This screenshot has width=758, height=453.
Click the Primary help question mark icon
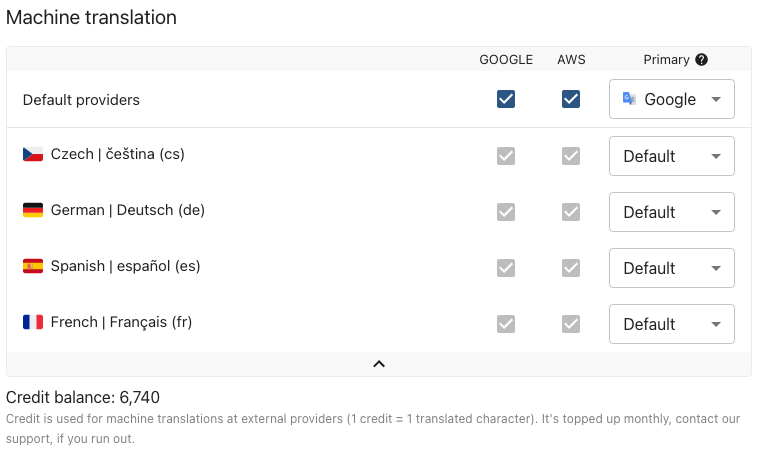click(x=702, y=60)
